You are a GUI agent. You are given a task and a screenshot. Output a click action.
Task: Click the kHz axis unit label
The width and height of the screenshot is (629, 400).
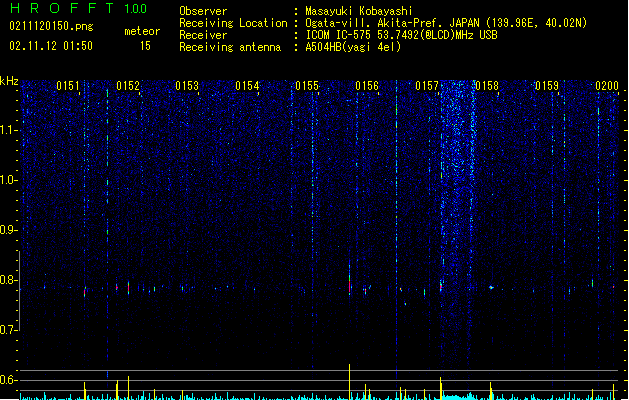pos(9,81)
